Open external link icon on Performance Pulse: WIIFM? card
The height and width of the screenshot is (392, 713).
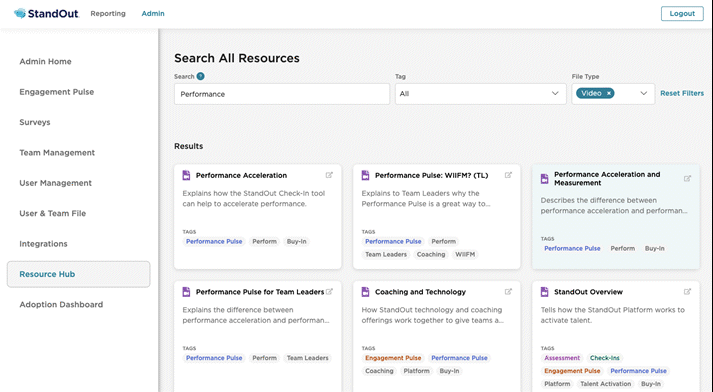coord(508,175)
